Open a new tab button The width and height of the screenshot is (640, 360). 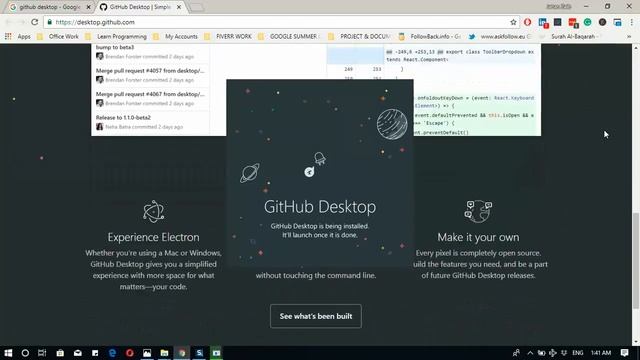197,7
